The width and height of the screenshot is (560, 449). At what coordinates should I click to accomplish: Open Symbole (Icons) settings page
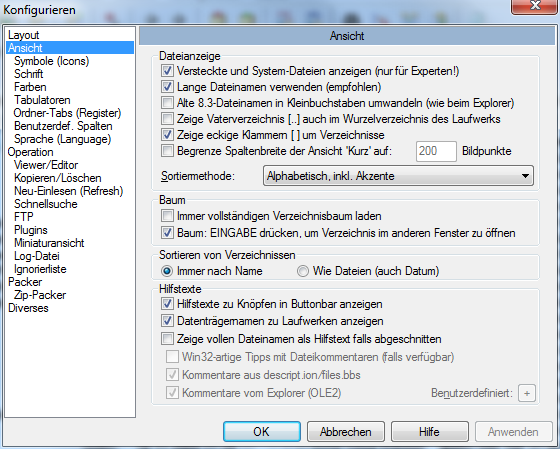51,61
